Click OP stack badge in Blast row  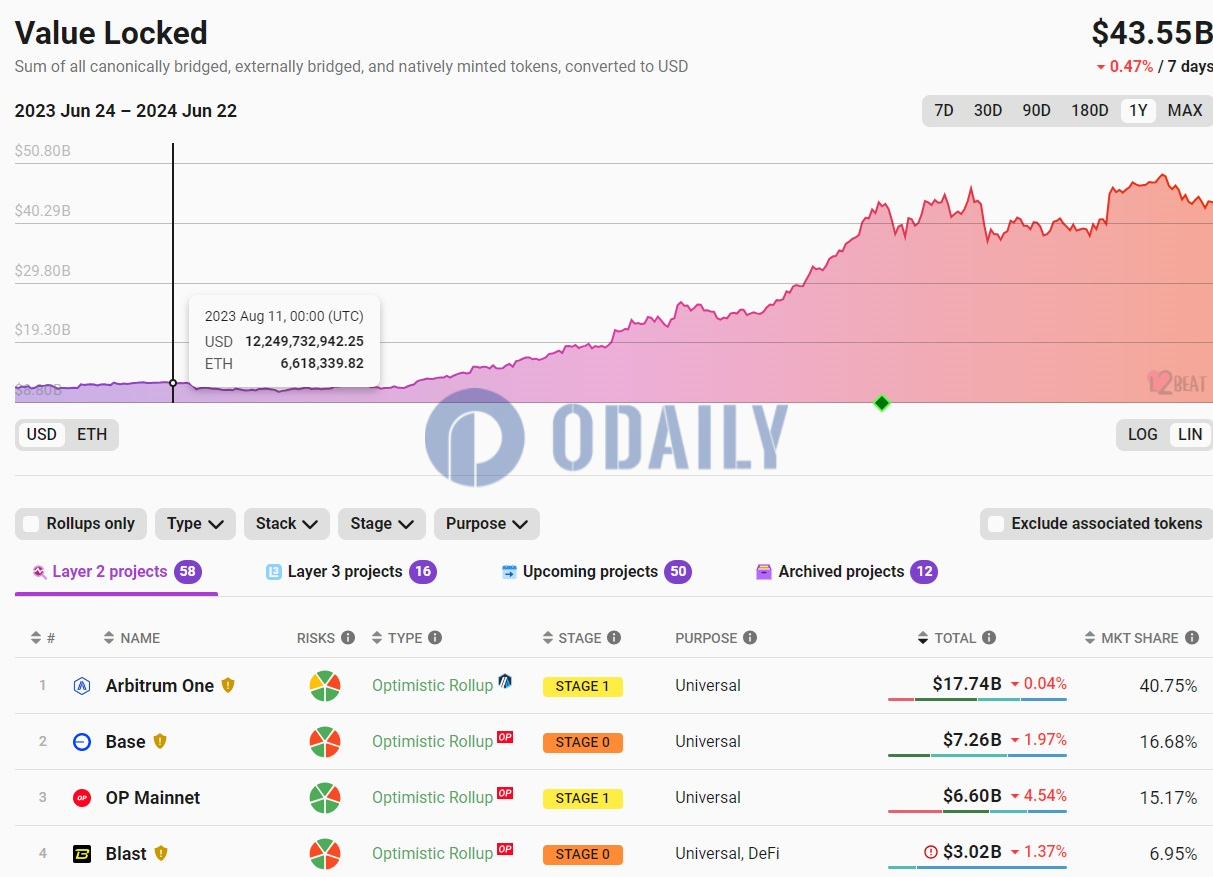point(505,850)
